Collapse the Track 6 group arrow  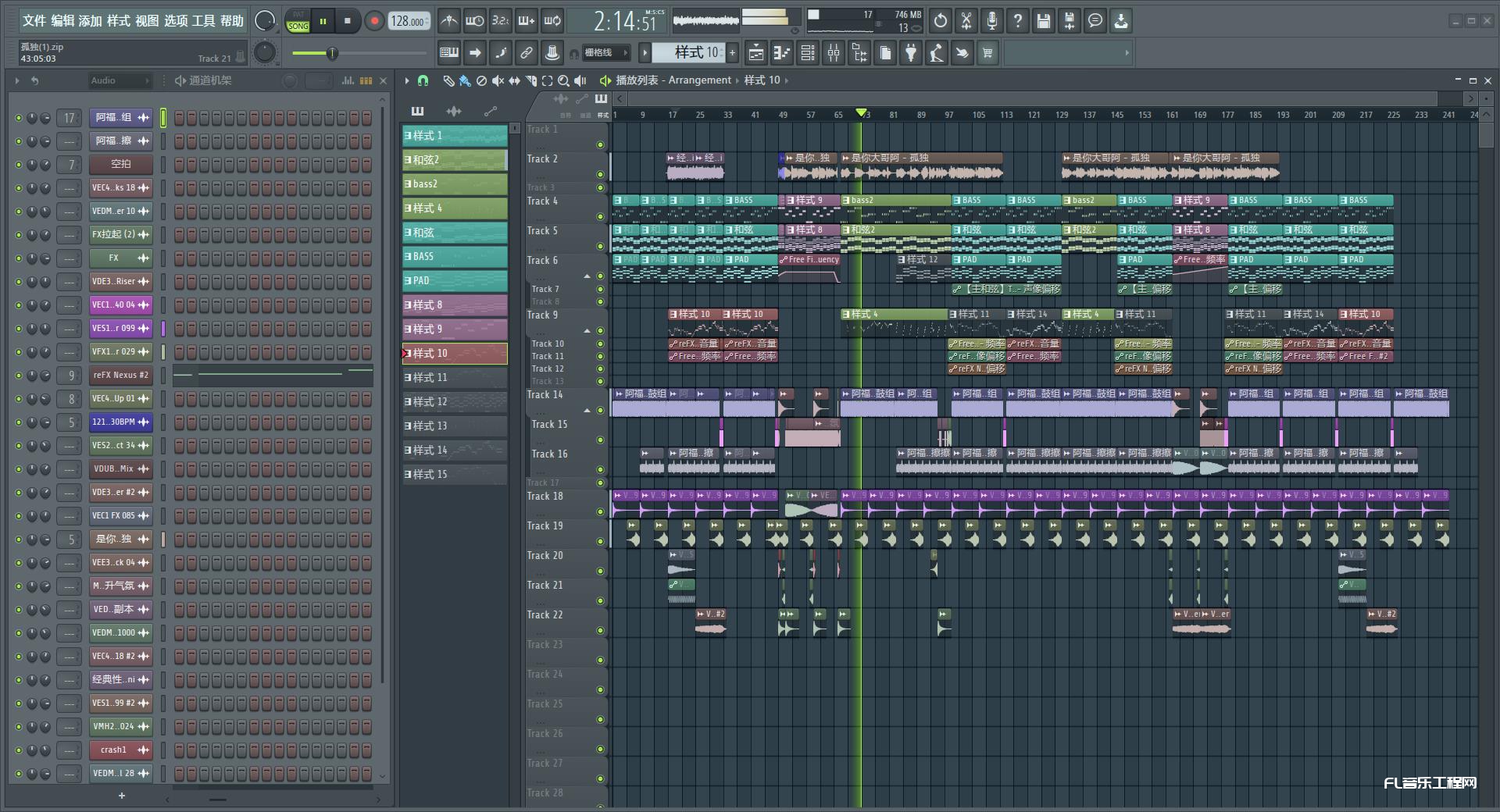point(587,276)
